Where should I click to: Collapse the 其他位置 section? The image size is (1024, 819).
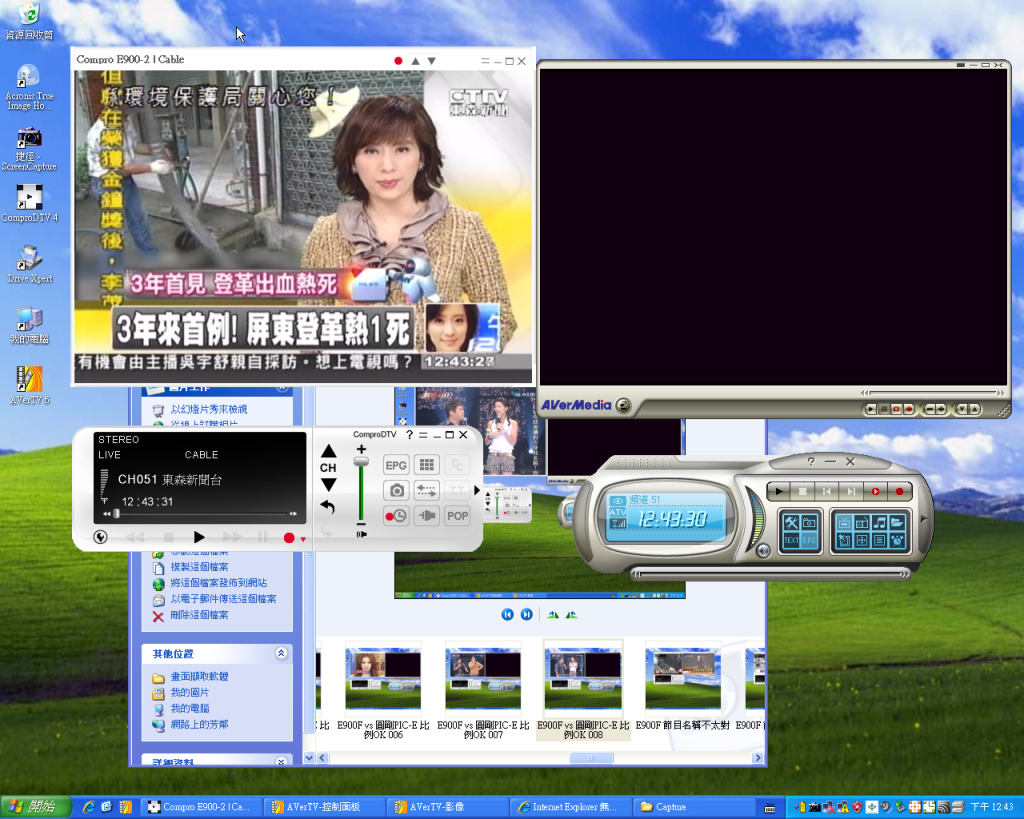(281, 653)
